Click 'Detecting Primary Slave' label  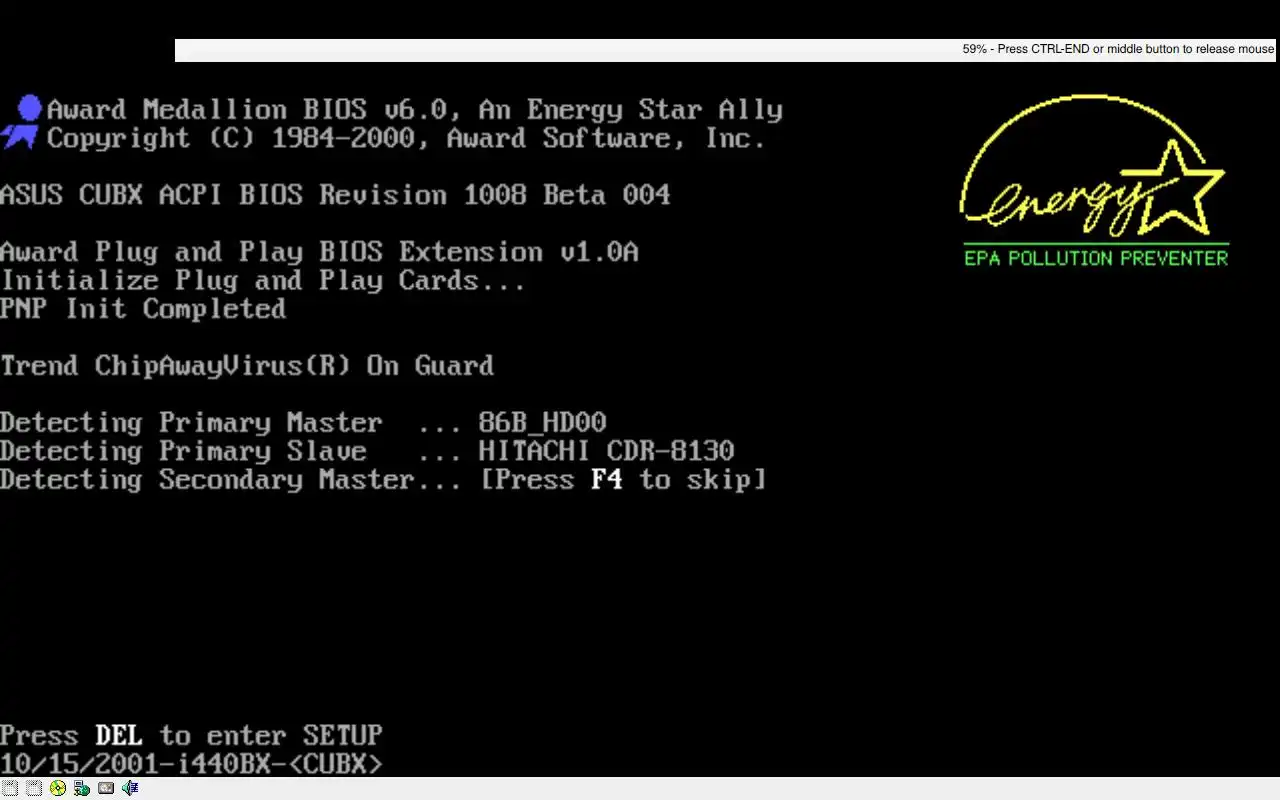pos(183,450)
